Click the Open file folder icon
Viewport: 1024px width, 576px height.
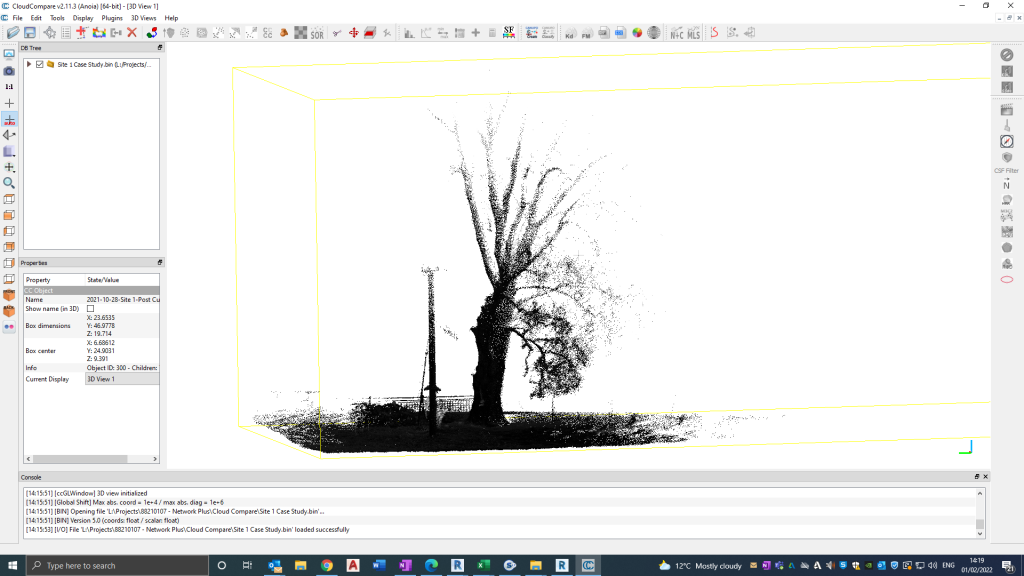pyautogui.click(x=13, y=33)
